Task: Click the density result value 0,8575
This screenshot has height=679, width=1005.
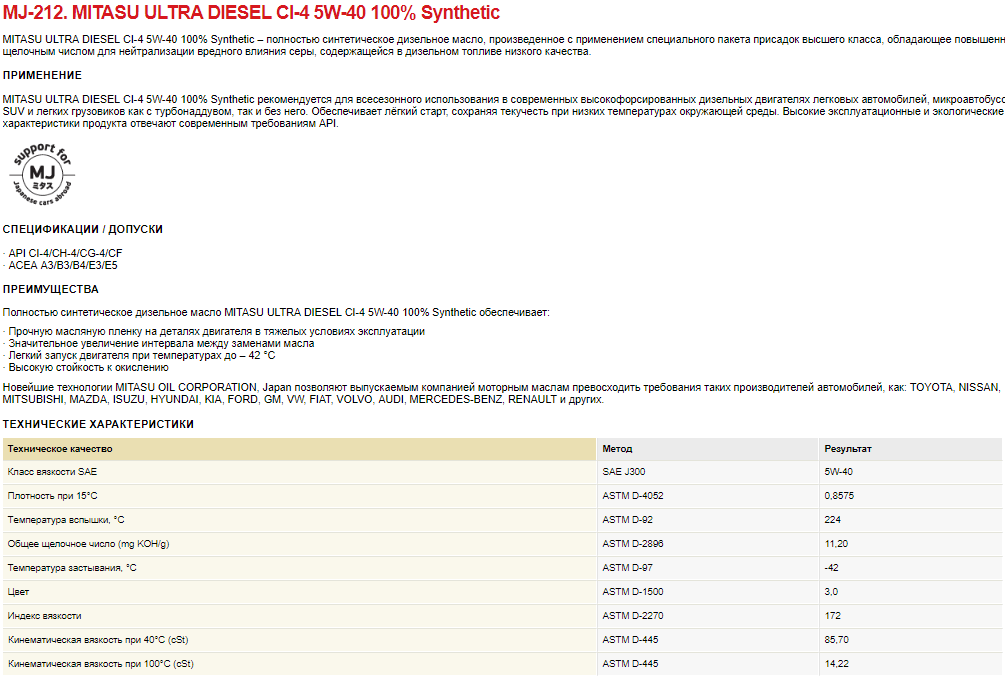Action: [x=840, y=495]
